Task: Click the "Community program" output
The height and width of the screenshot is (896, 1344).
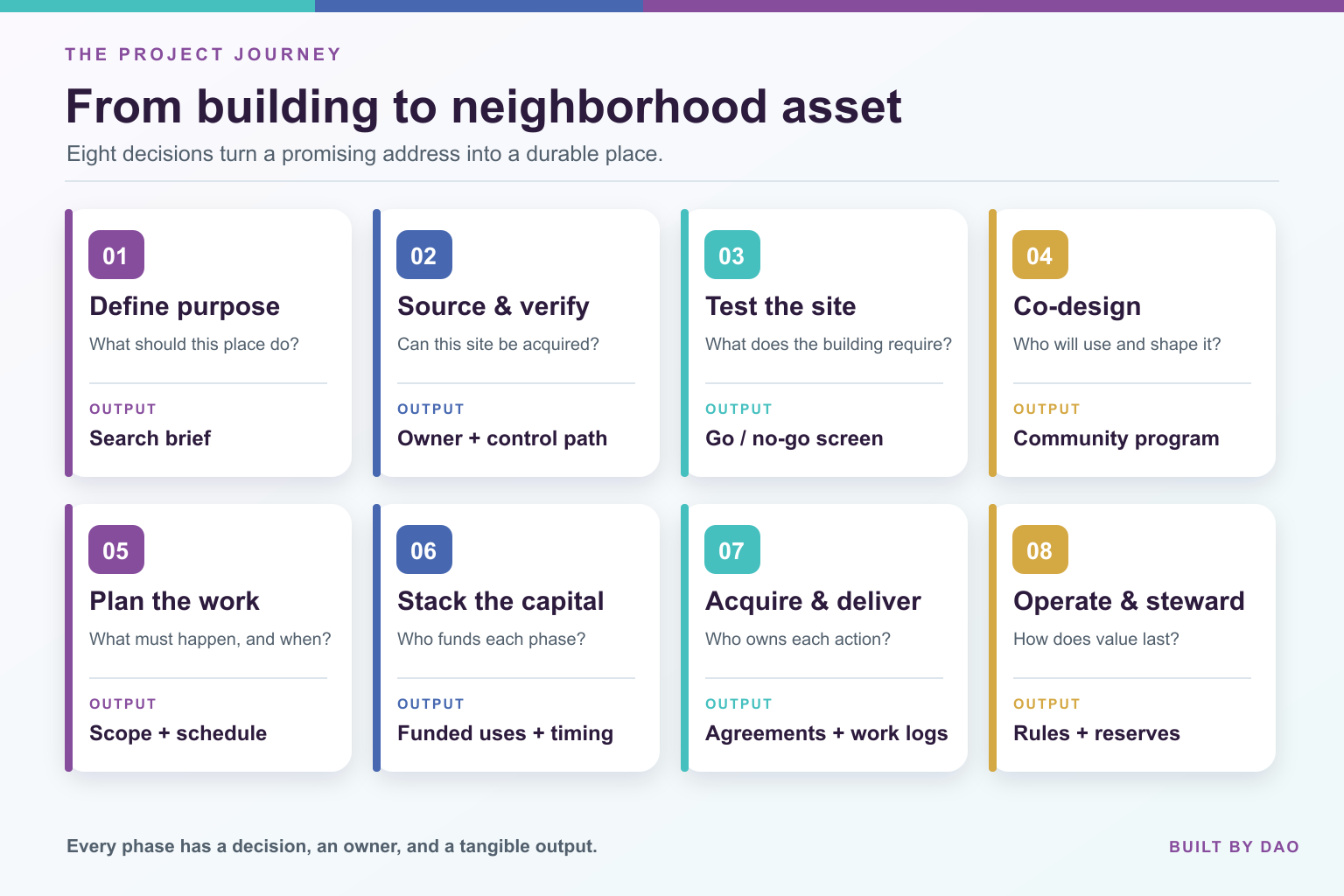Action: click(1116, 438)
